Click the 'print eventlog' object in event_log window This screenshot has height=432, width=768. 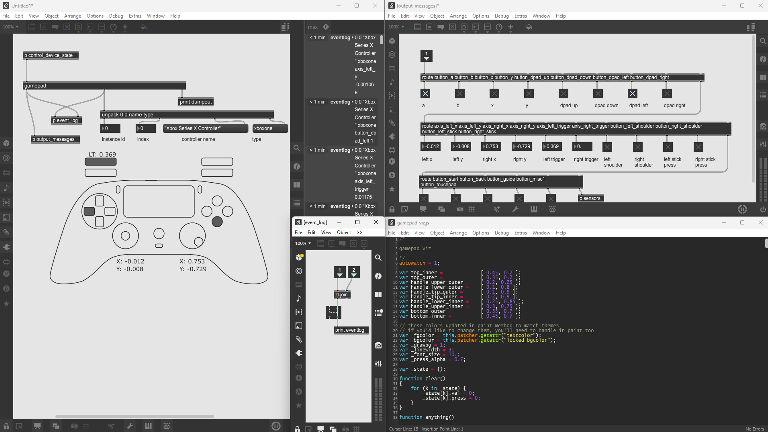tap(351, 330)
